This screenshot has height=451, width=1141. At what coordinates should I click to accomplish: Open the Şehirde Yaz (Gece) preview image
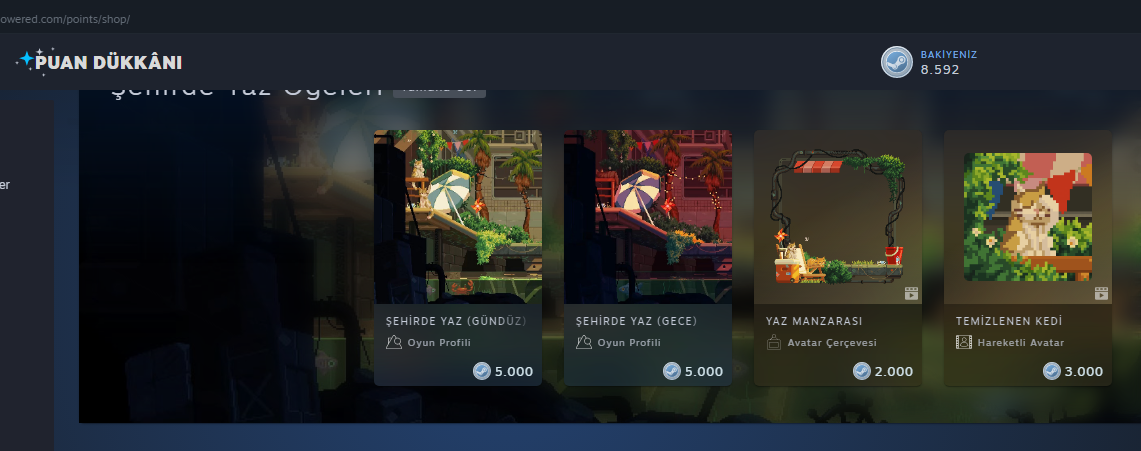tap(648, 217)
